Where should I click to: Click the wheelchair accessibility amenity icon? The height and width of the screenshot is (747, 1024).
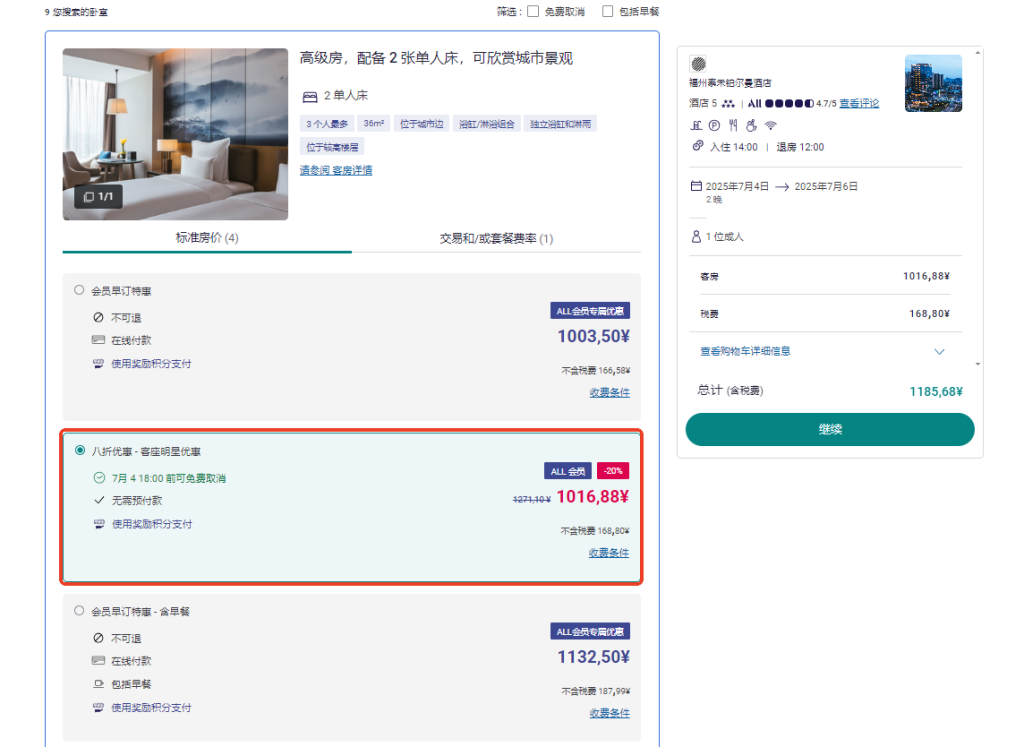point(752,125)
